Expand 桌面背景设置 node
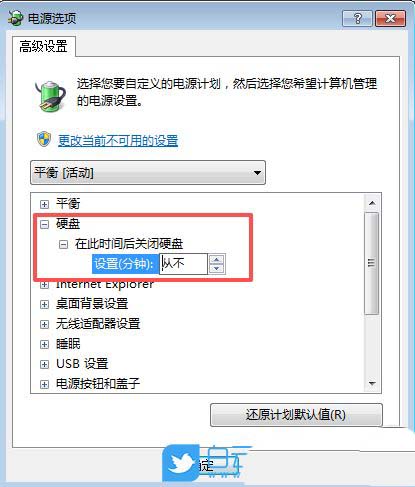The height and width of the screenshot is (487, 415). tap(44, 304)
